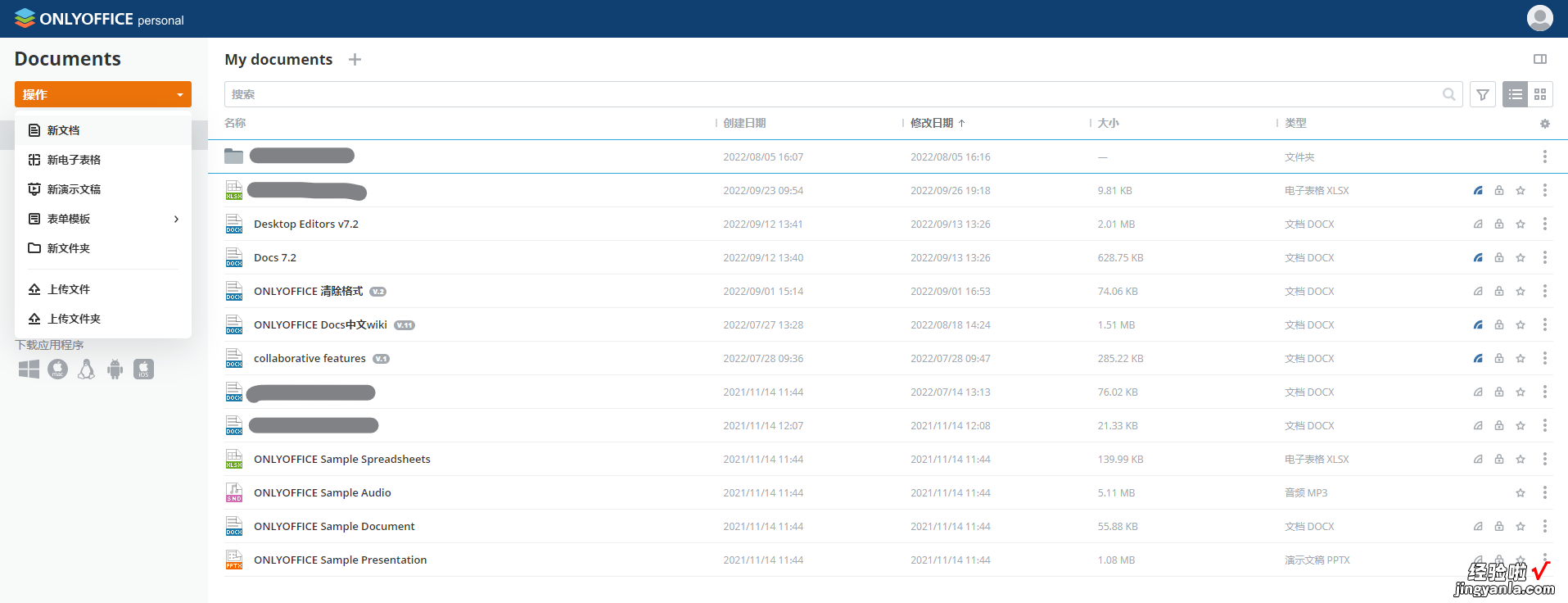Screen dimensions: 1568x603
Task: Switch to tile grid view
Action: point(1540,94)
